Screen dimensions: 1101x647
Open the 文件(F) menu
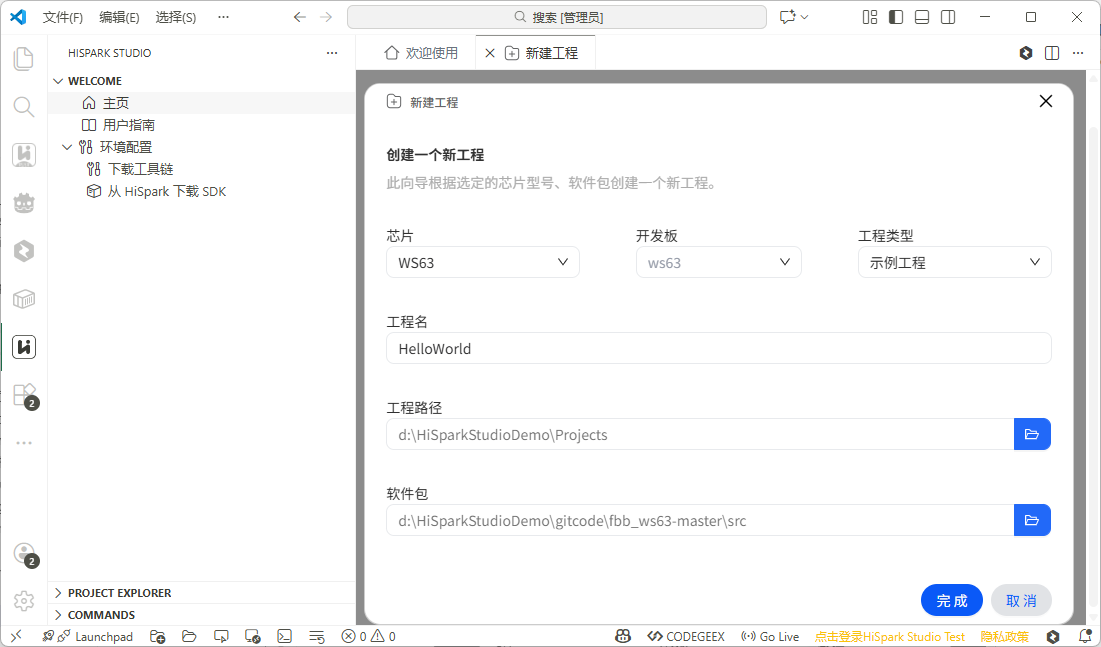[x=62, y=17]
